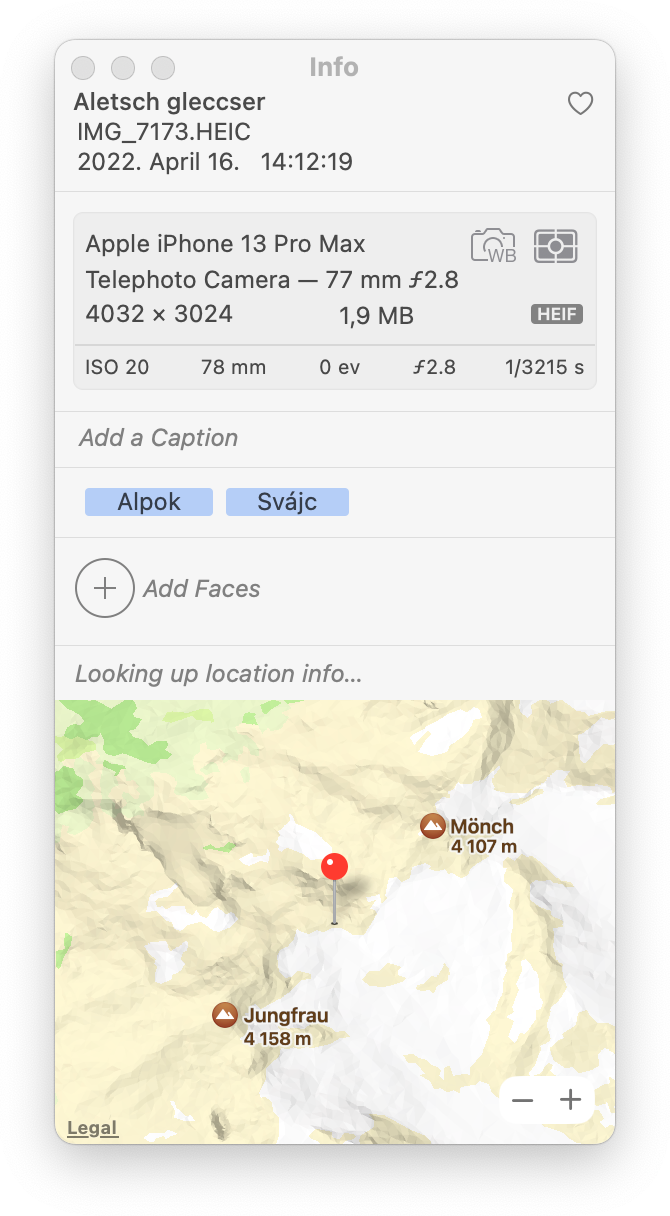Click the filename IMG_7173.HEIC
Image resolution: width=670 pixels, height=1216 pixels.
click(164, 132)
